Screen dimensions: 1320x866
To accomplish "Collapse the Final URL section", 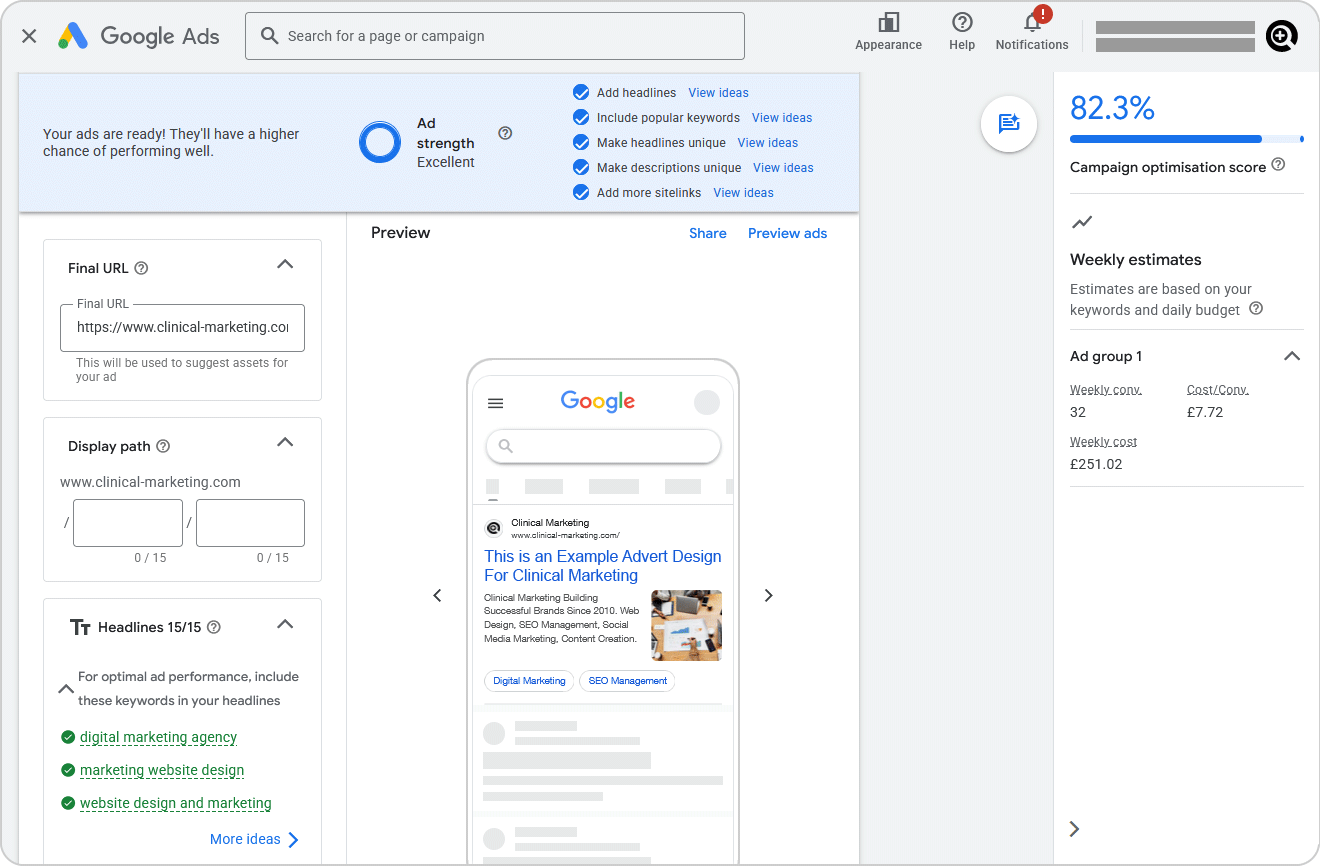I will pos(285,264).
